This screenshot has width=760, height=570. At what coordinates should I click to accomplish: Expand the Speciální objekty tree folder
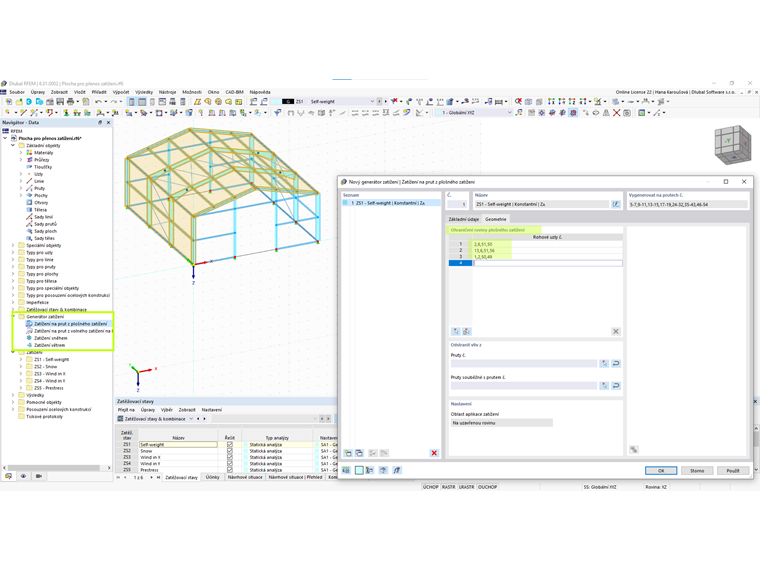(13, 245)
